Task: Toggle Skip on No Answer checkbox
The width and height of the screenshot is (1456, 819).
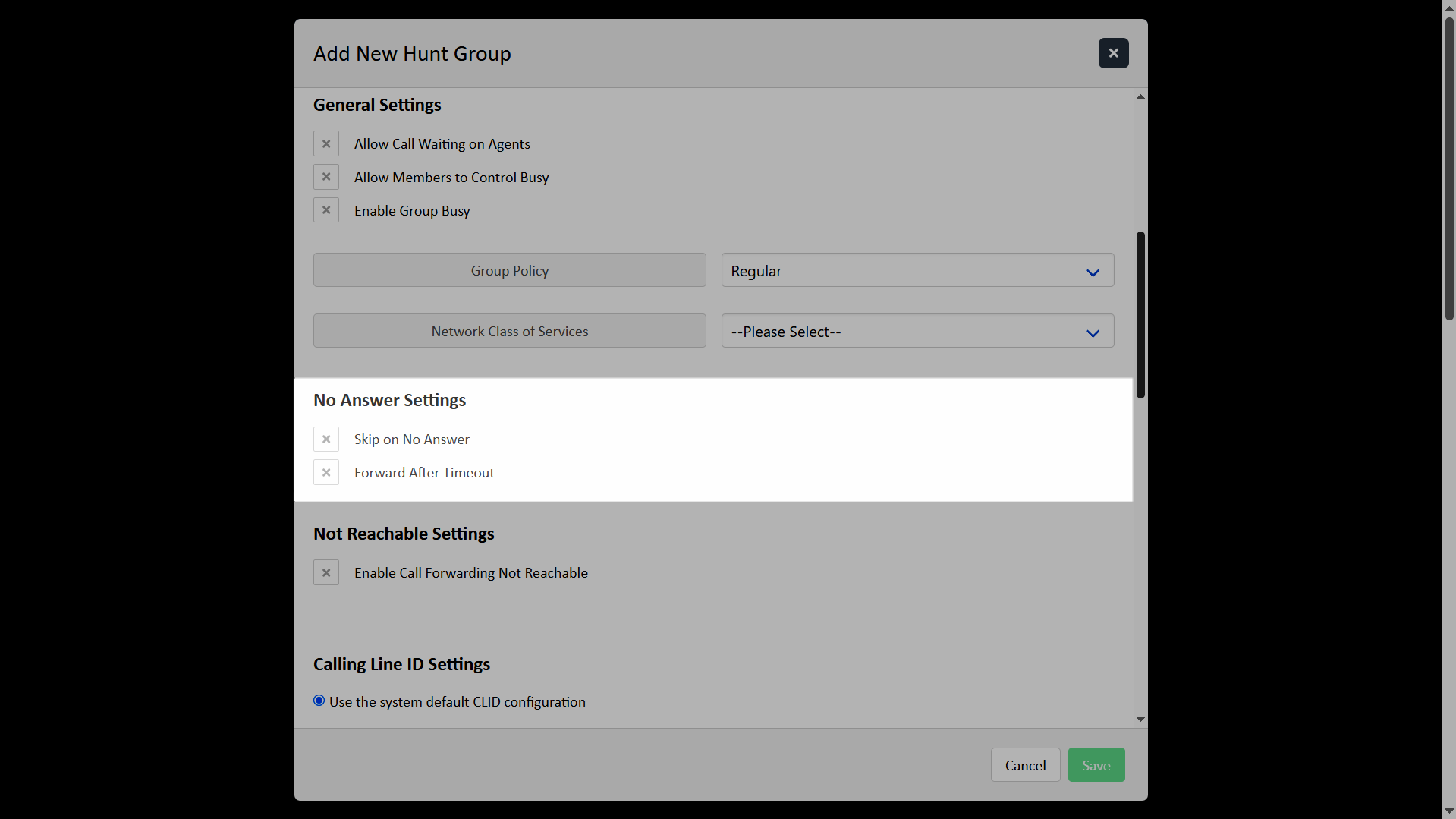Action: [326, 439]
